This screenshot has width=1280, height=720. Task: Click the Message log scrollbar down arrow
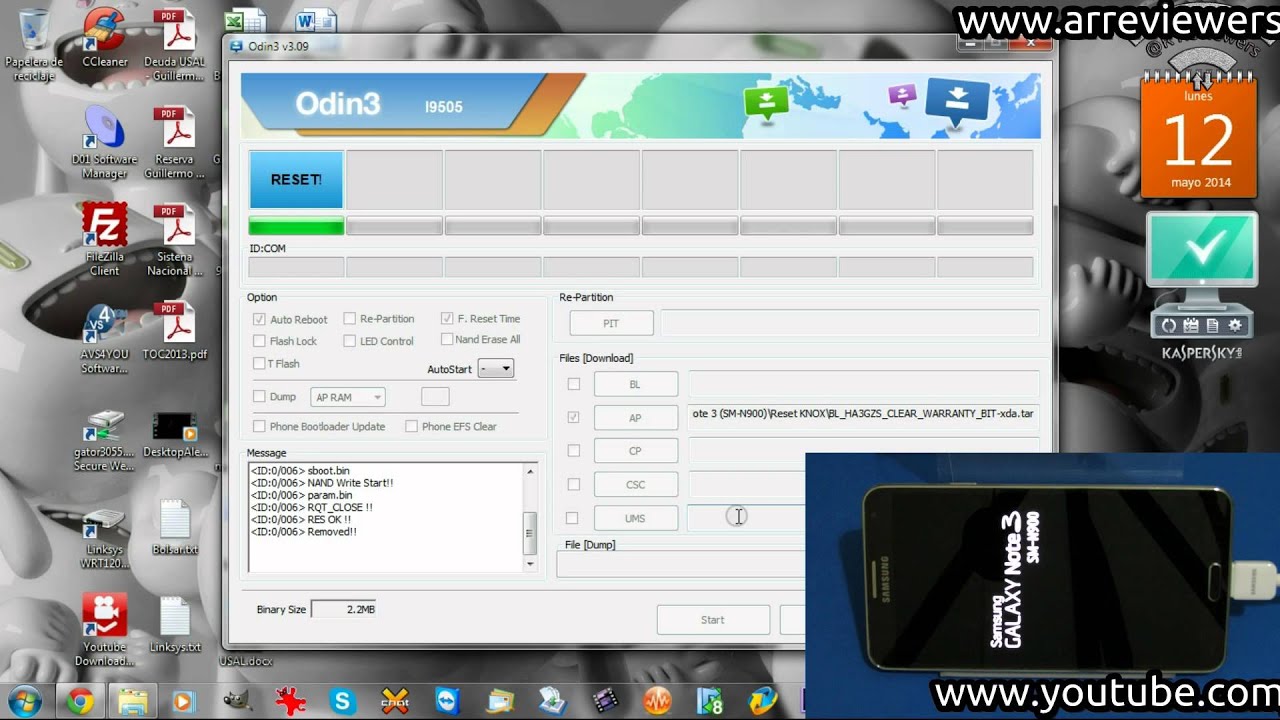tap(530, 564)
